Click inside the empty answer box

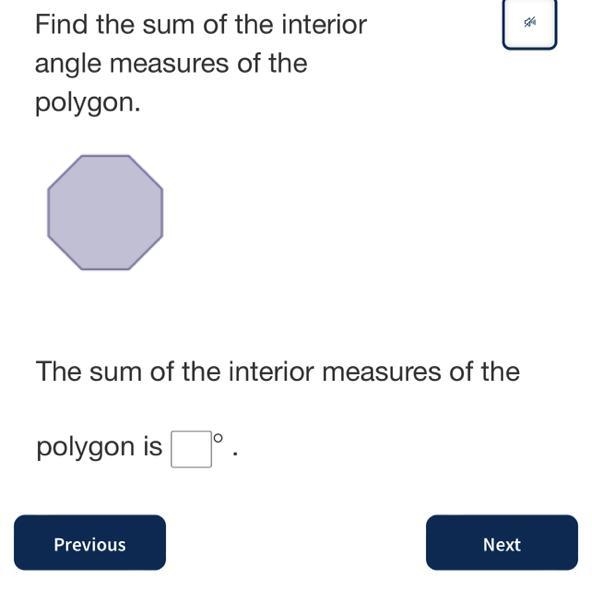191,449
